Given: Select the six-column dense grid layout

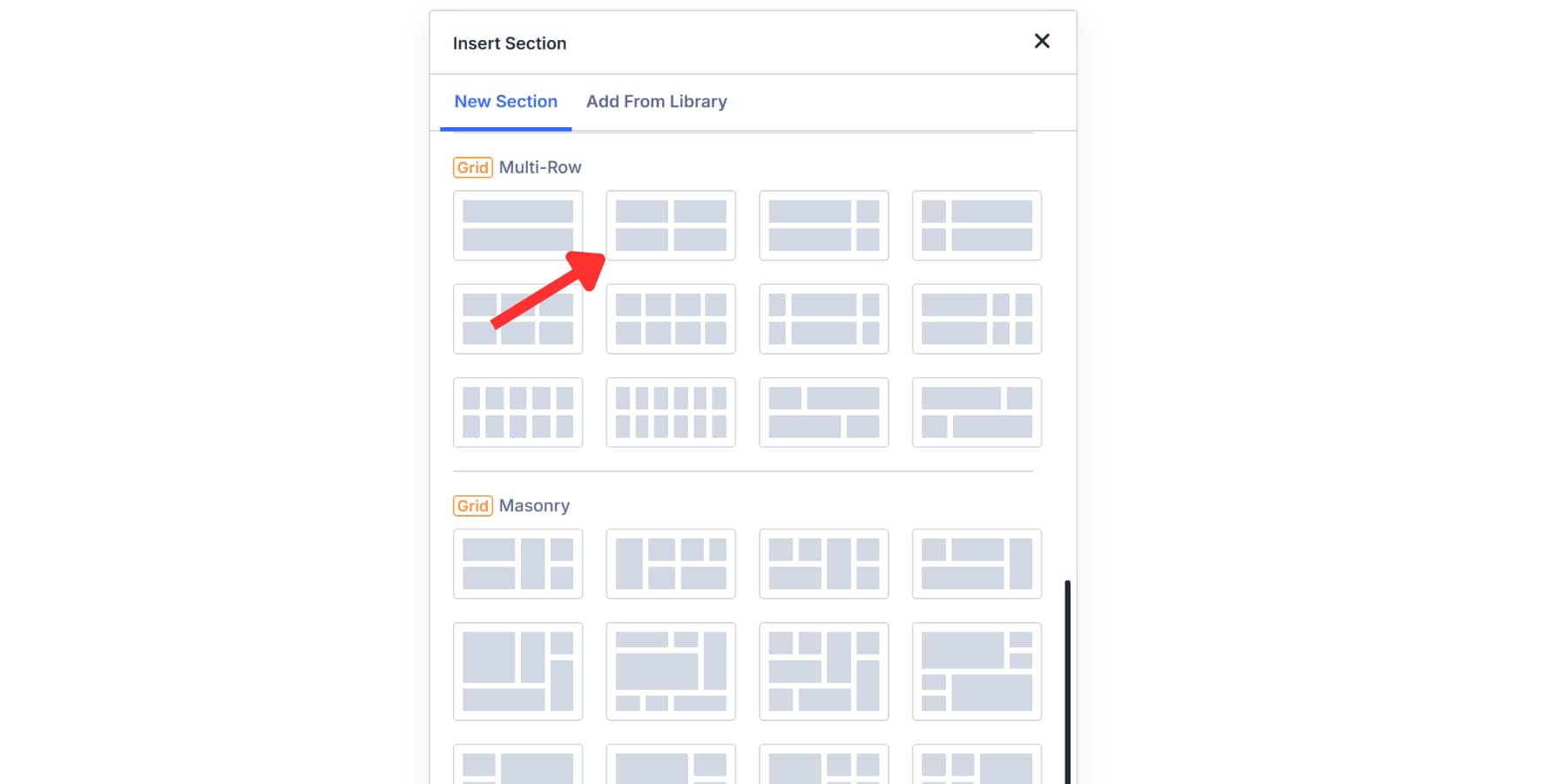Looking at the screenshot, I should (x=671, y=412).
